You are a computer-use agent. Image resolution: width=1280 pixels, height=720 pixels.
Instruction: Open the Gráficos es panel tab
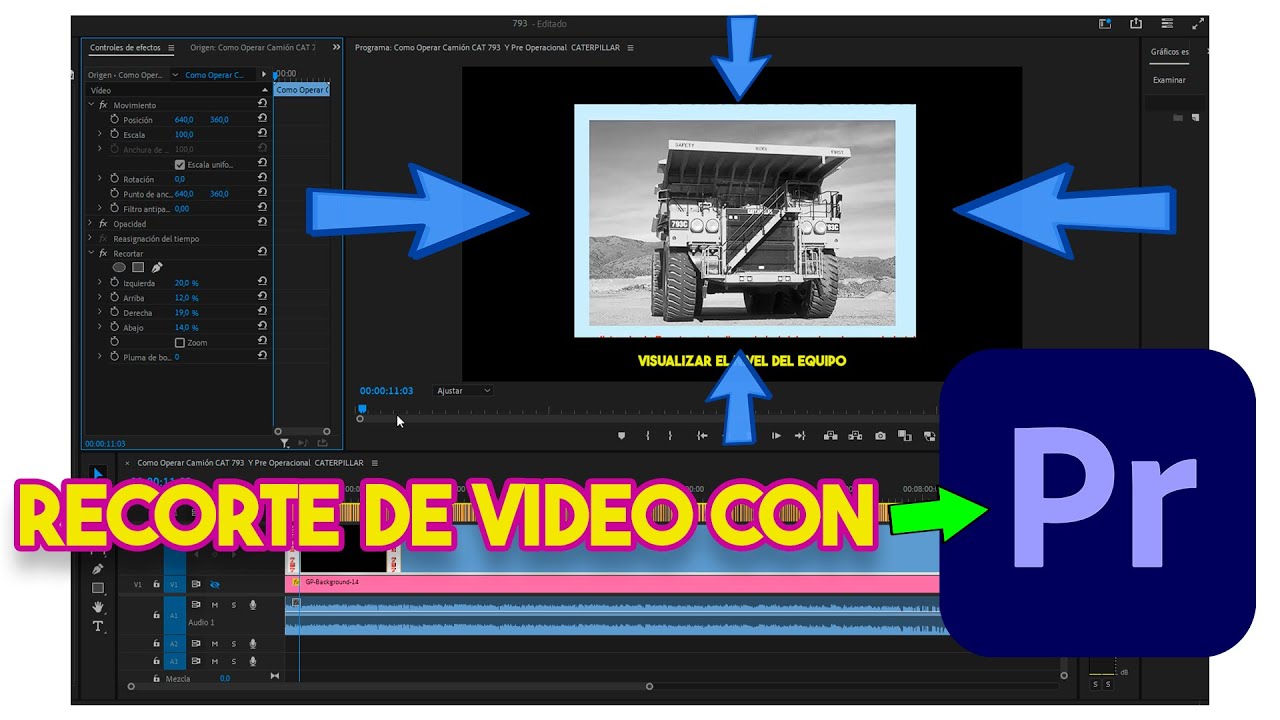click(x=1170, y=51)
